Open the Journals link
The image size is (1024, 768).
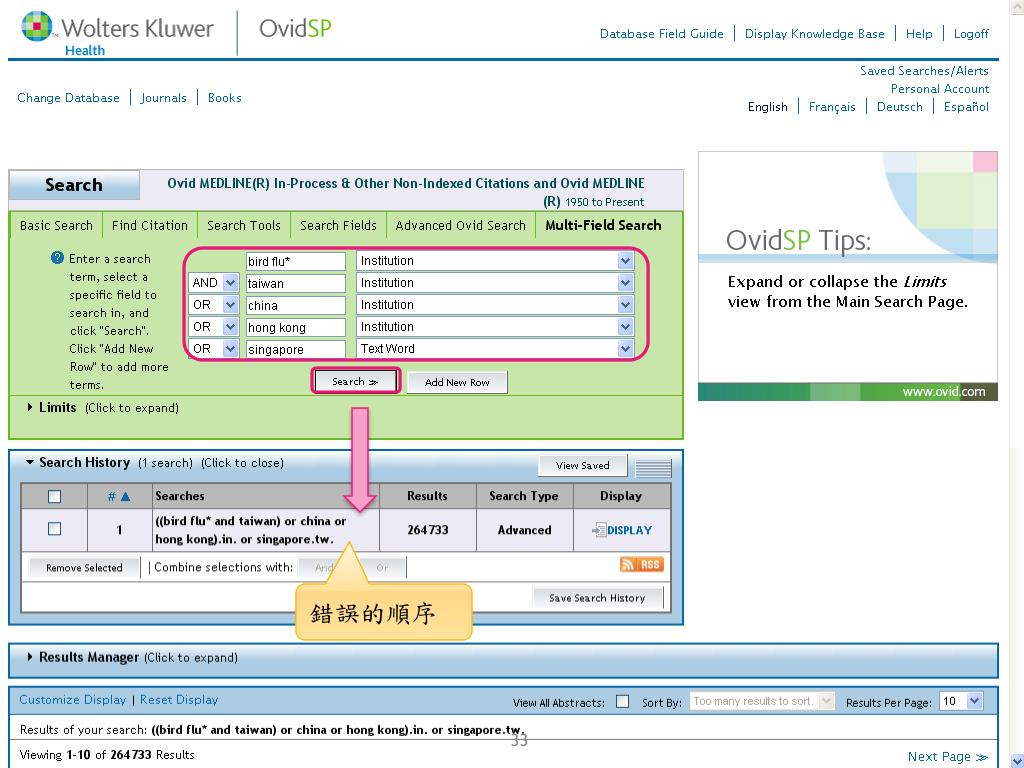(x=163, y=98)
